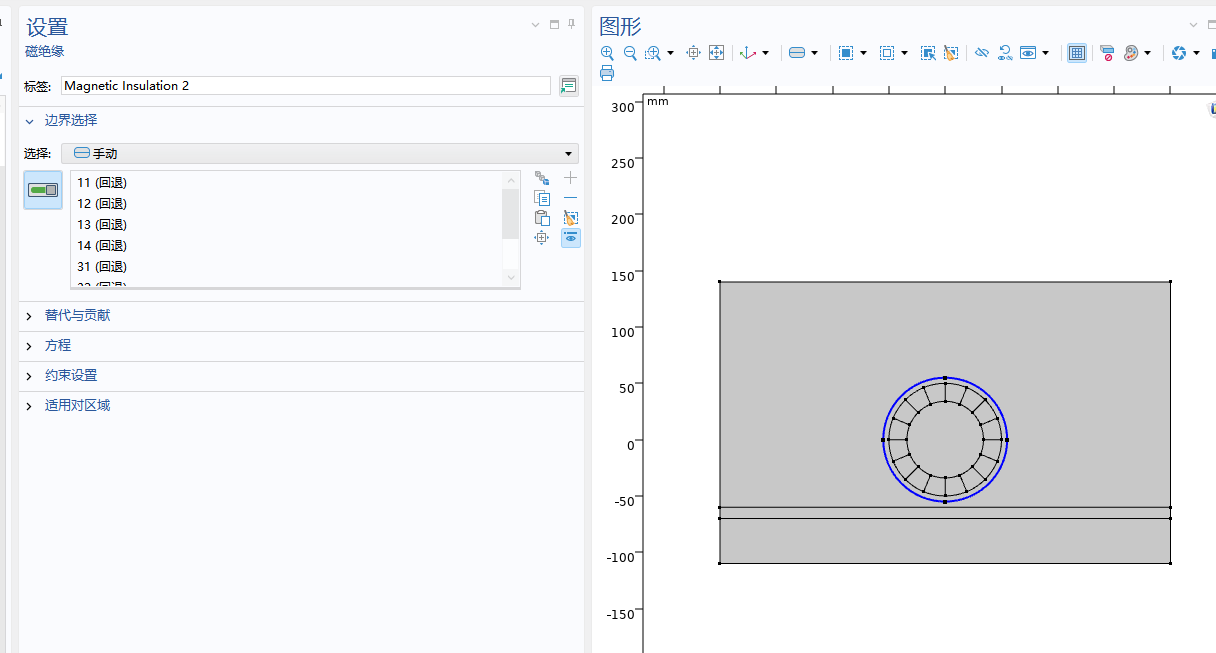Image resolution: width=1216 pixels, height=653 pixels.
Task: Click select boundaries icon in toolbar
Action: click(x=797, y=53)
